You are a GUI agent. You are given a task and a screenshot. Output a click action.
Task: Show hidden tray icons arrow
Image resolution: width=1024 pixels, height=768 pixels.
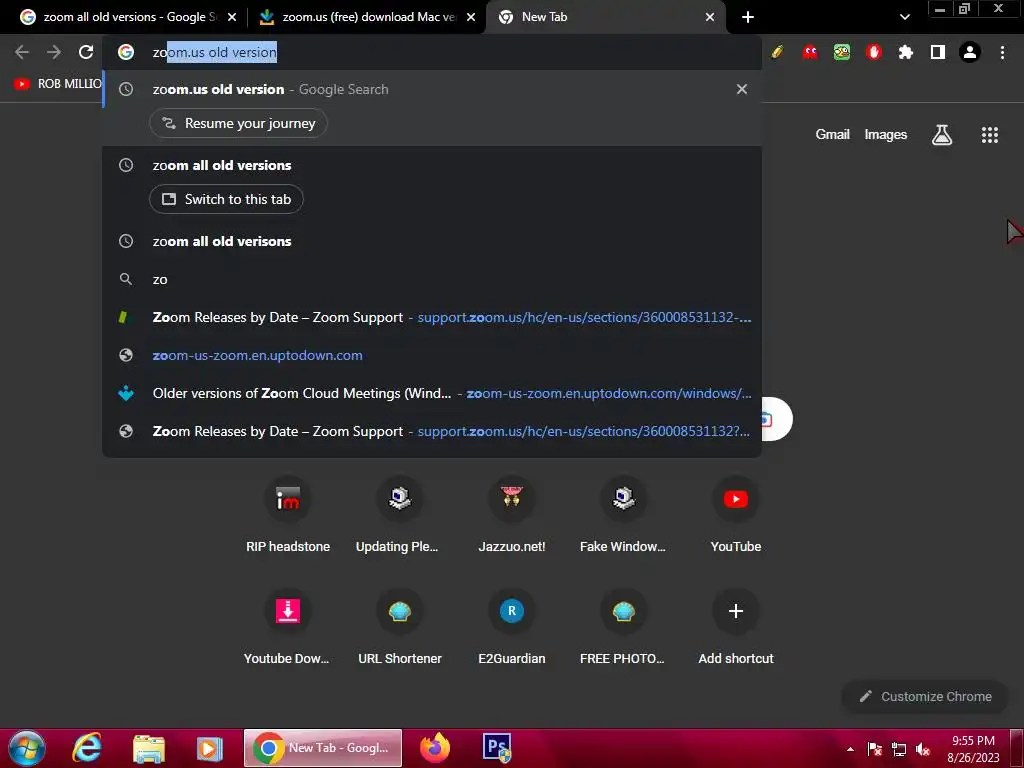click(x=850, y=749)
